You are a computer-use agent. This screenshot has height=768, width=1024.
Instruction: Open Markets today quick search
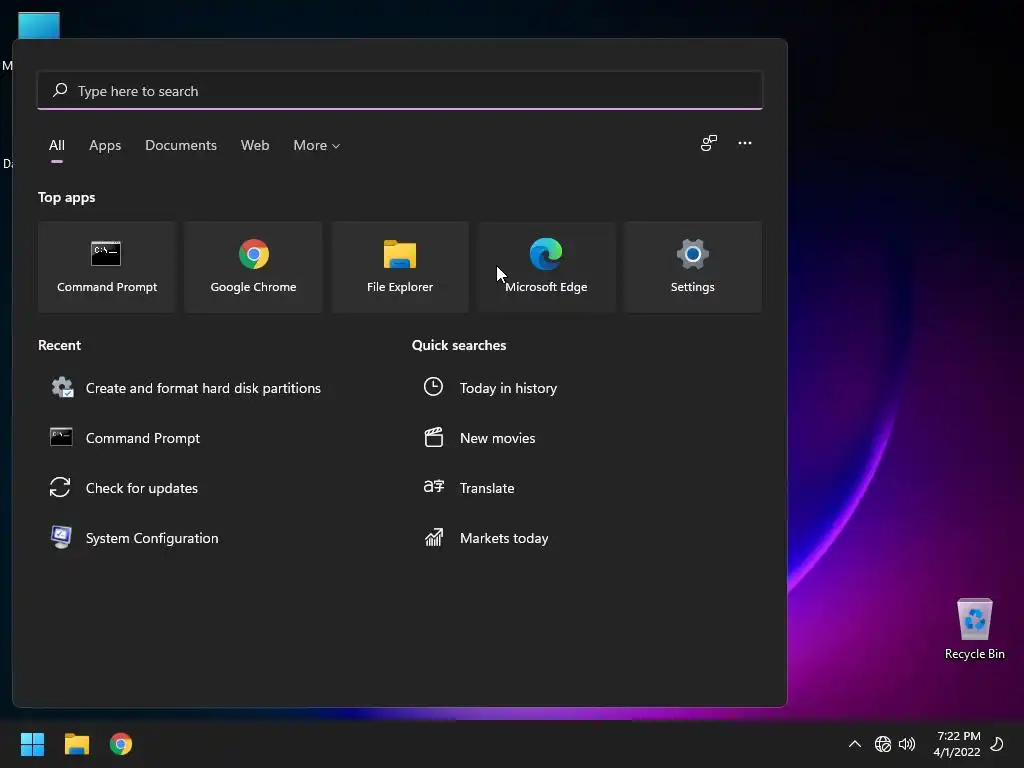click(487, 538)
